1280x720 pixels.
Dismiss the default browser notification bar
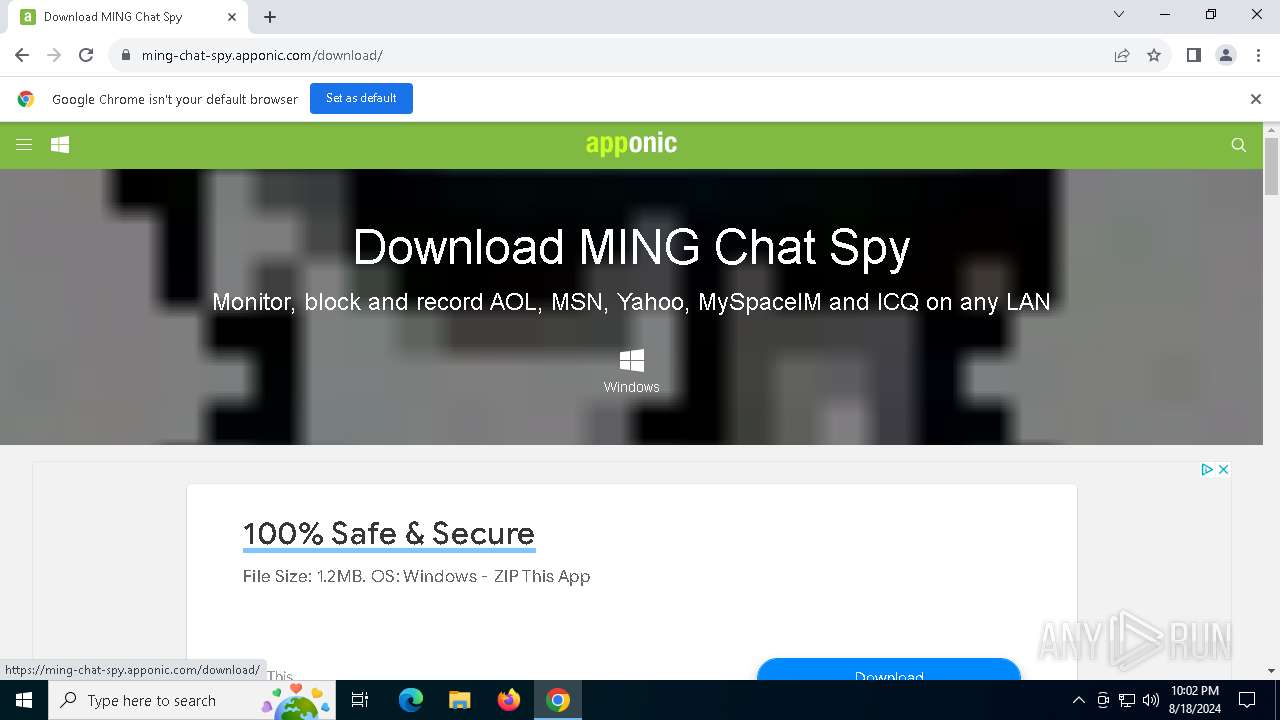1256,99
